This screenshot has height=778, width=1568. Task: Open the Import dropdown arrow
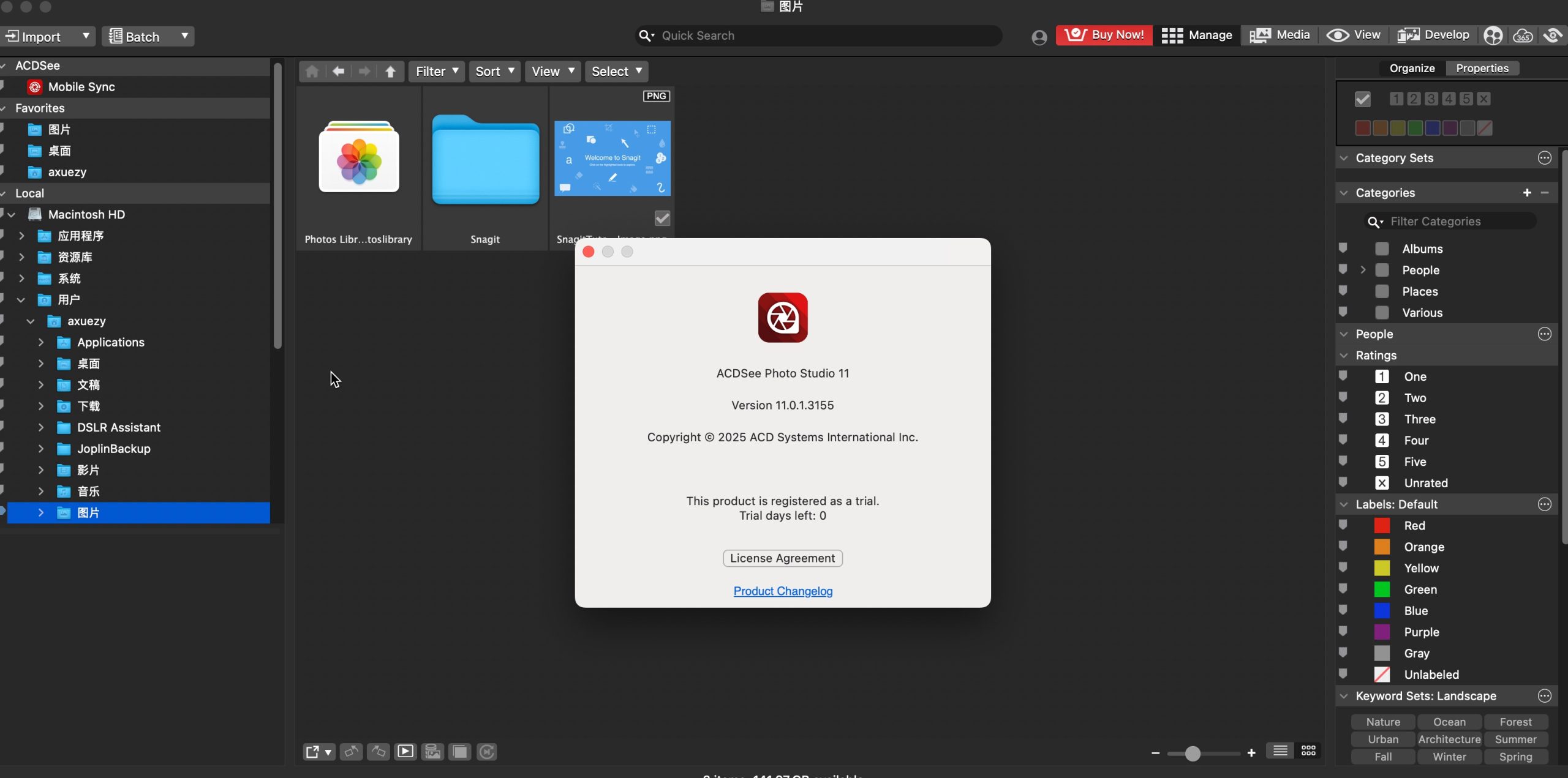(86, 36)
